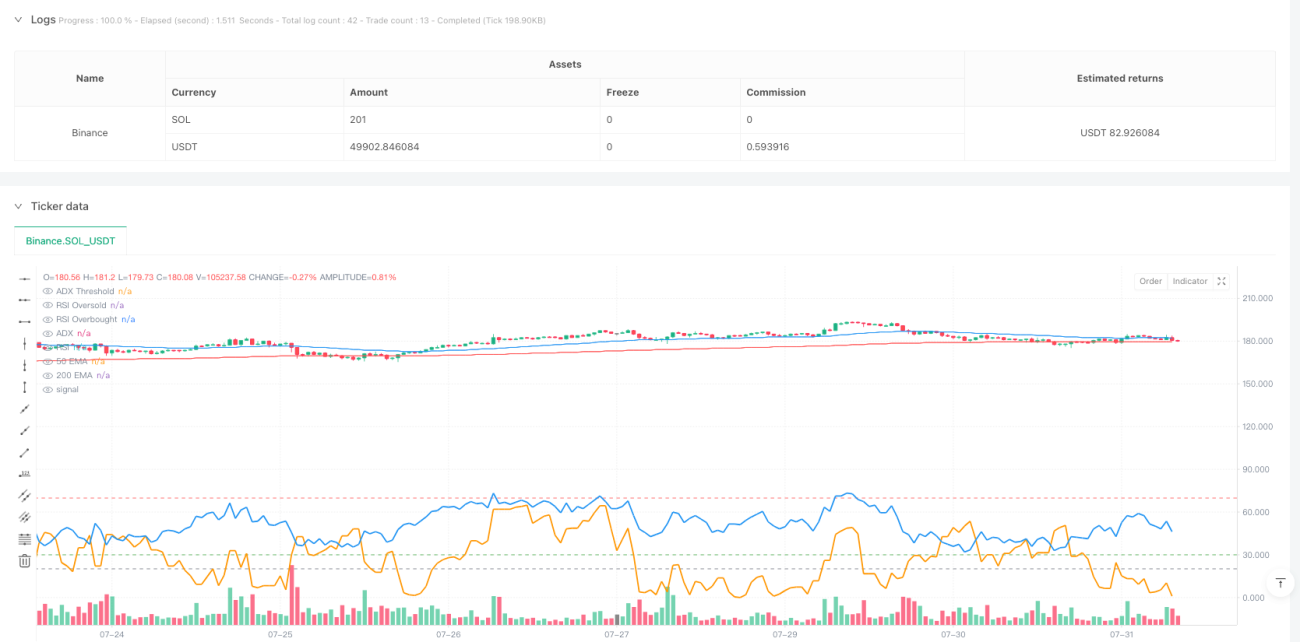Select the price line drawing tool
This screenshot has height=642, width=1300.
(25, 474)
